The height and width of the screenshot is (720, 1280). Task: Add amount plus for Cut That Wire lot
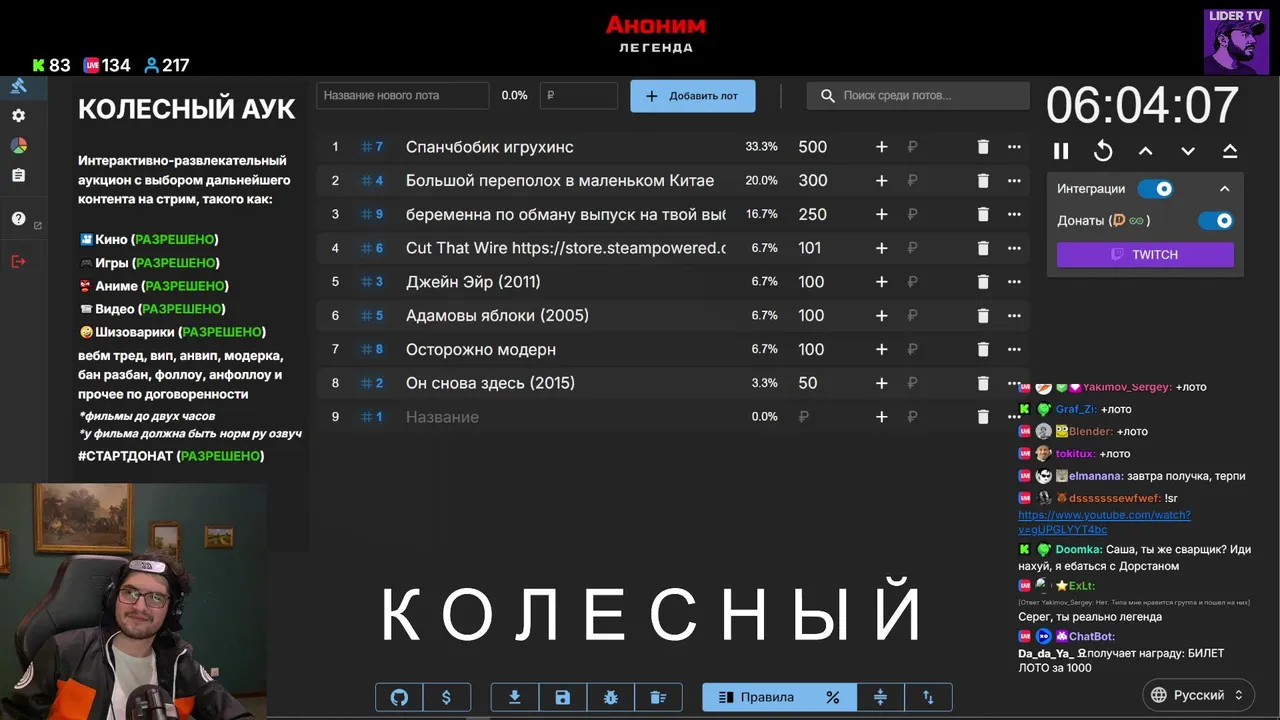point(881,248)
